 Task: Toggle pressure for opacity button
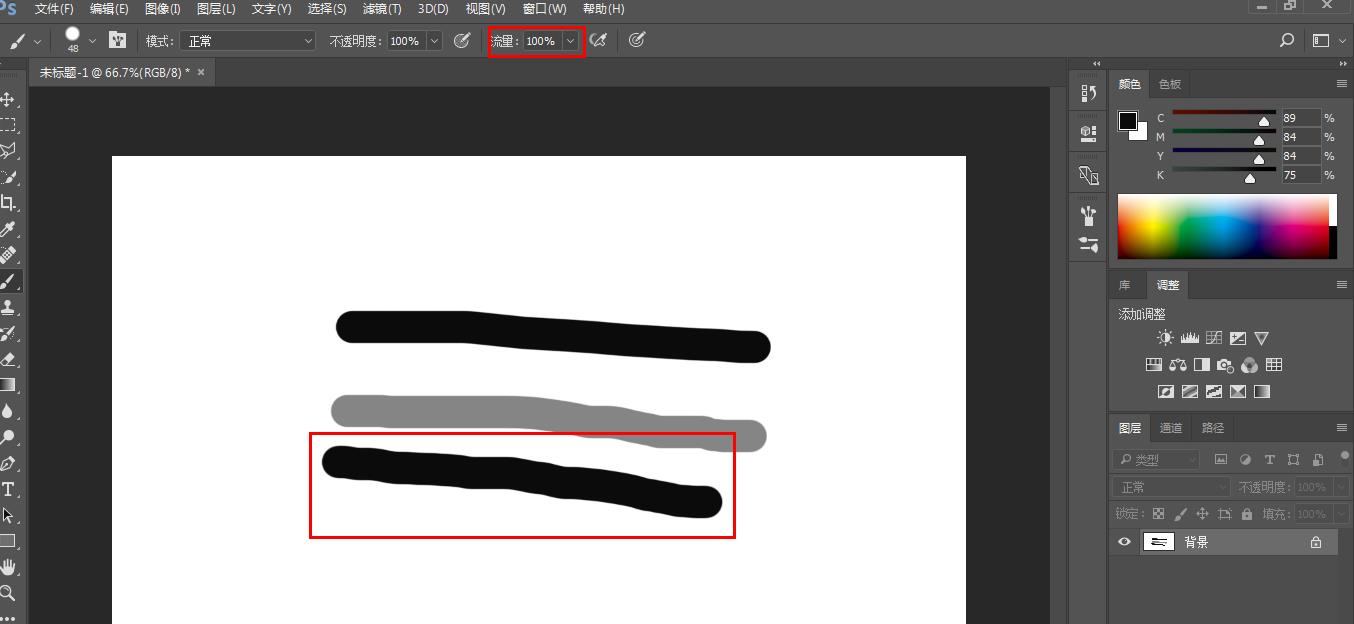pyautogui.click(x=462, y=41)
